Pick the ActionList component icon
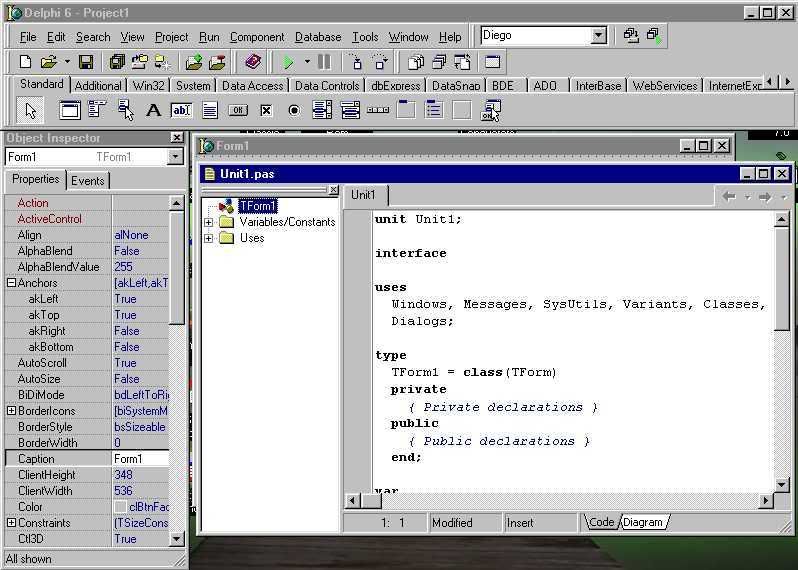 [x=491, y=110]
